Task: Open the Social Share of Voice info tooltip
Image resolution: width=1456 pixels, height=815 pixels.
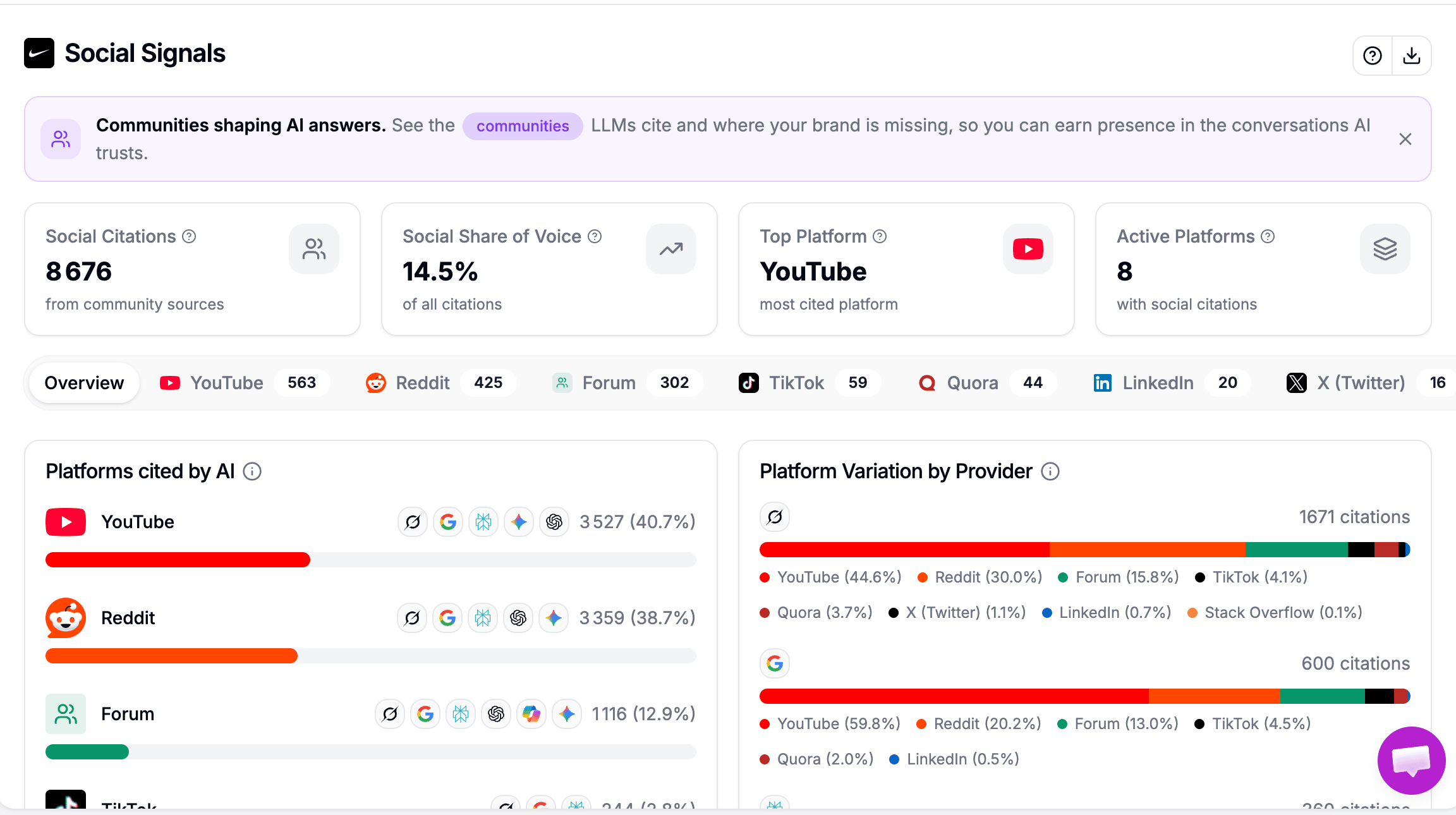Action: click(595, 236)
